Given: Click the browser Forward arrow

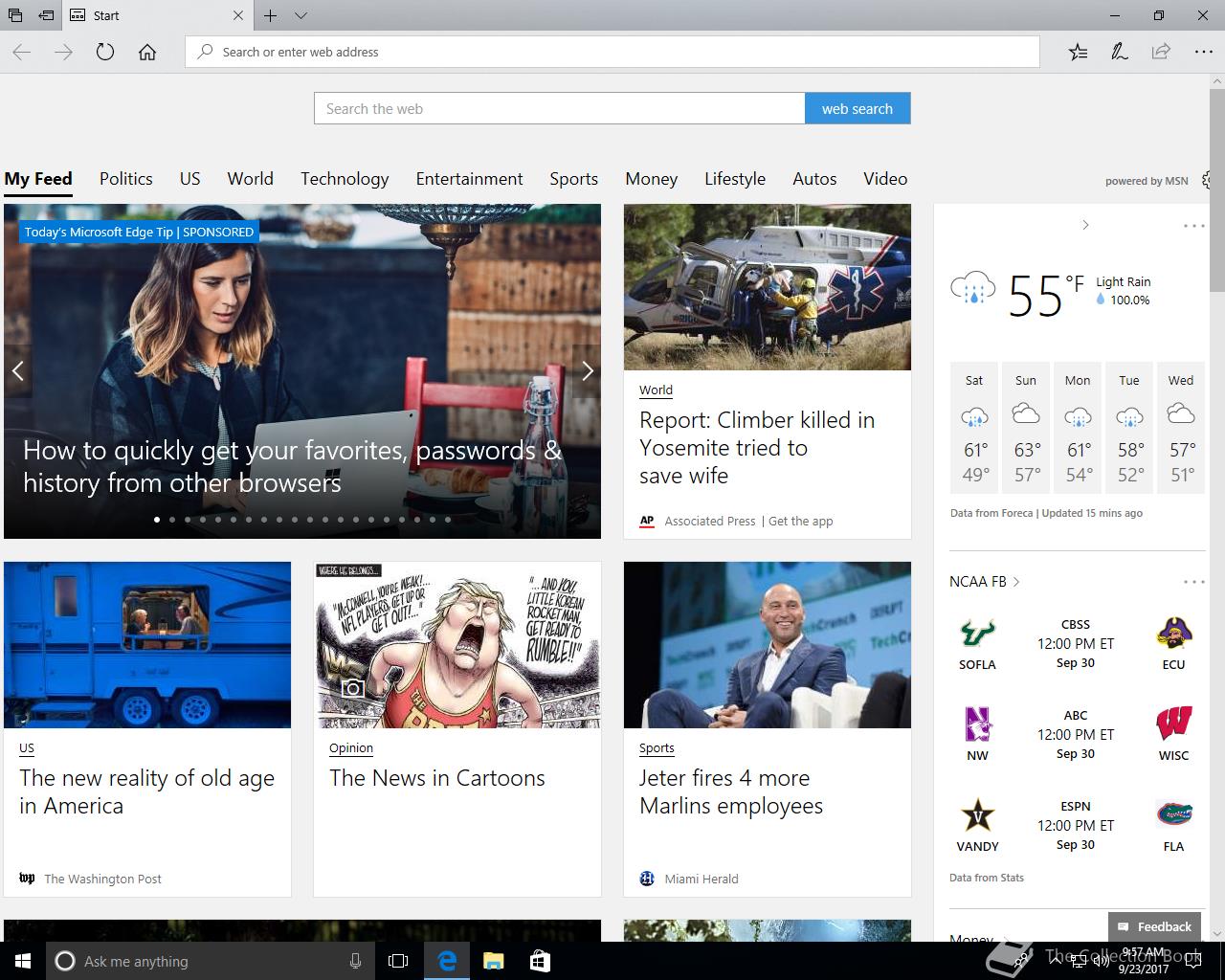Looking at the screenshot, I should pyautogui.click(x=64, y=52).
